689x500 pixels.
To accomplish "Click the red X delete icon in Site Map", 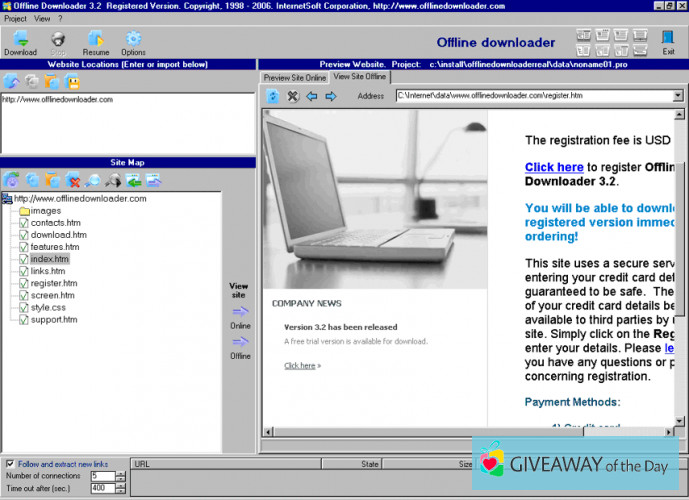I will tap(73, 181).
